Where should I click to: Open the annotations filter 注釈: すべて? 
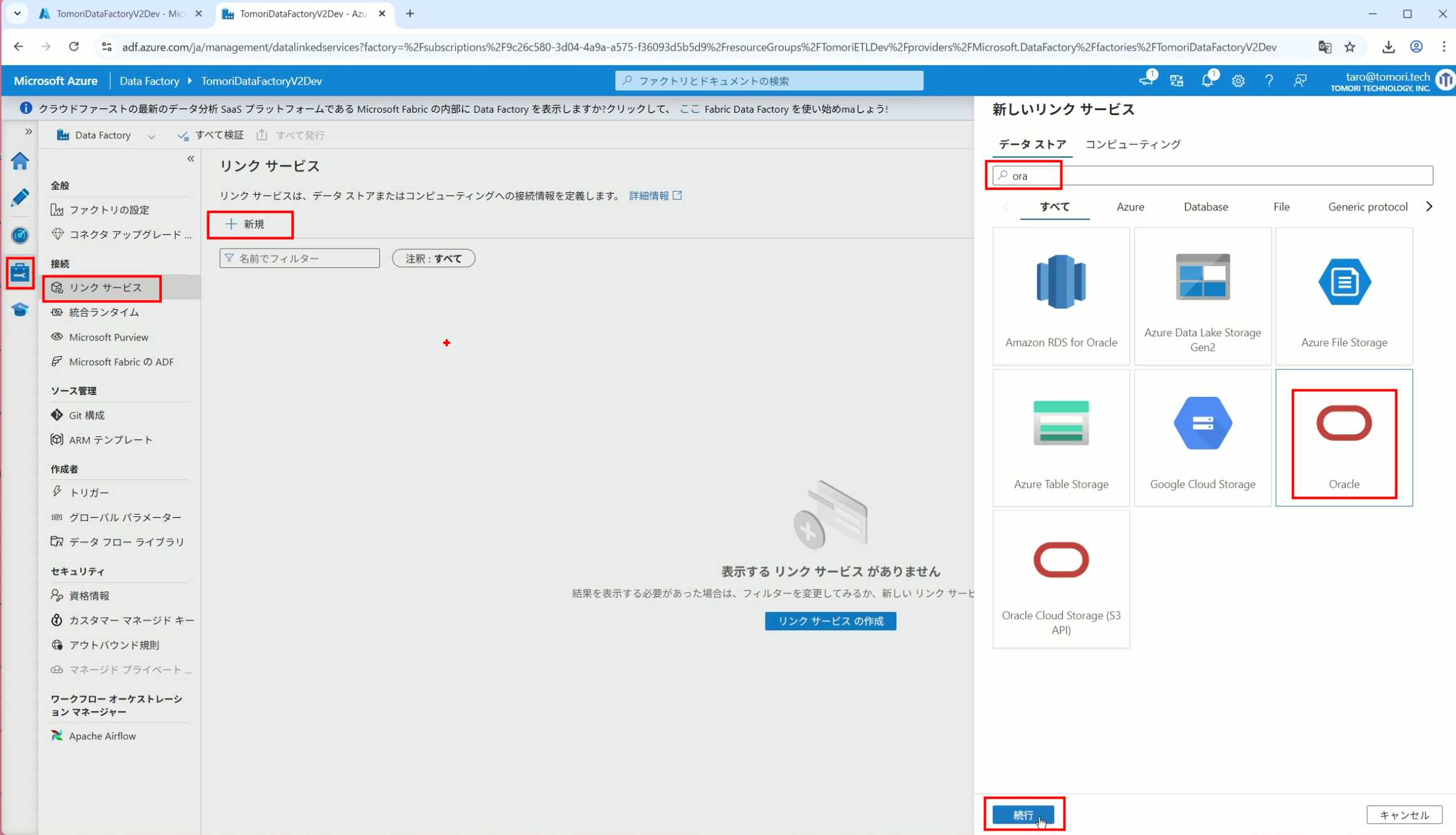coord(433,259)
